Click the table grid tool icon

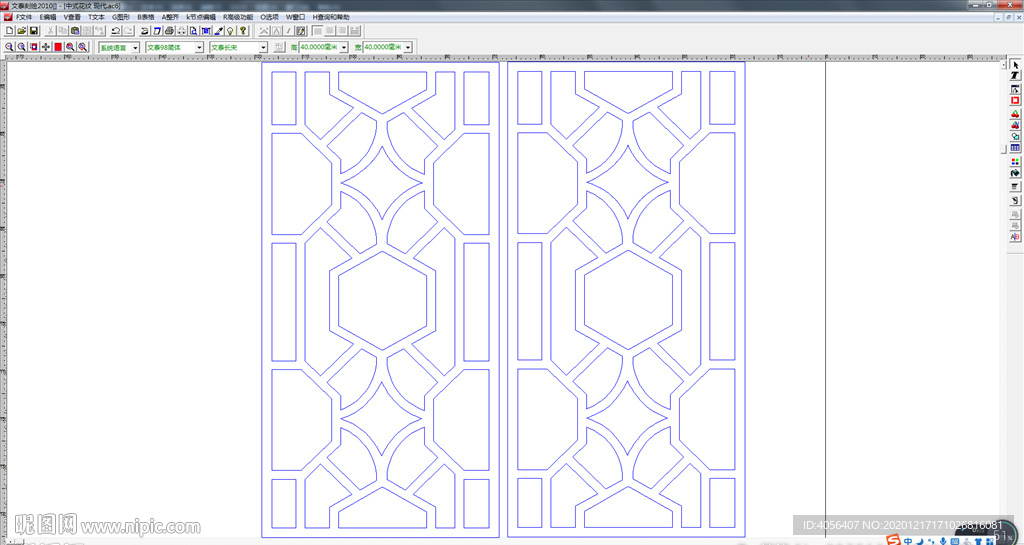coord(1015,148)
